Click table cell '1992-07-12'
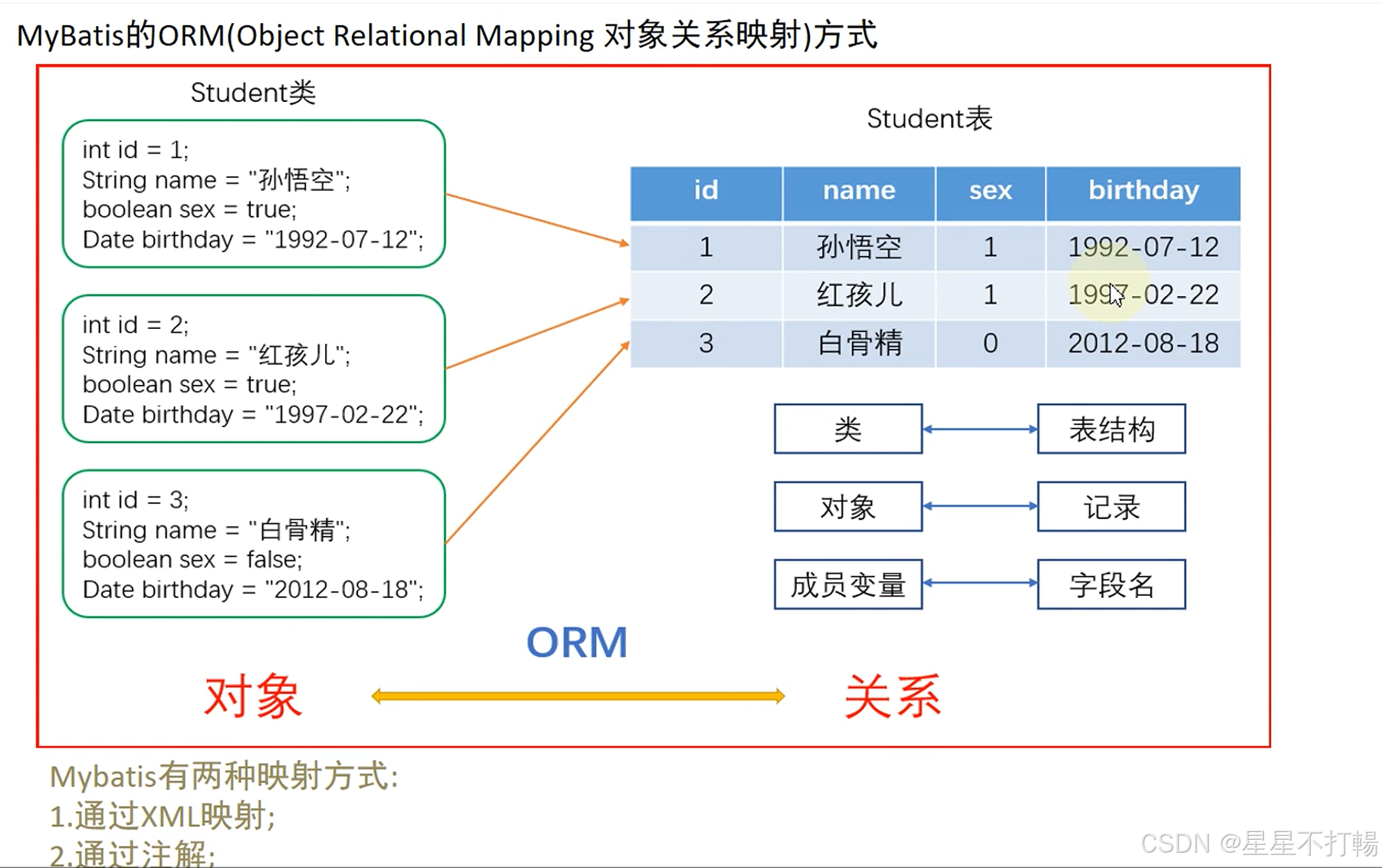 [1143, 247]
